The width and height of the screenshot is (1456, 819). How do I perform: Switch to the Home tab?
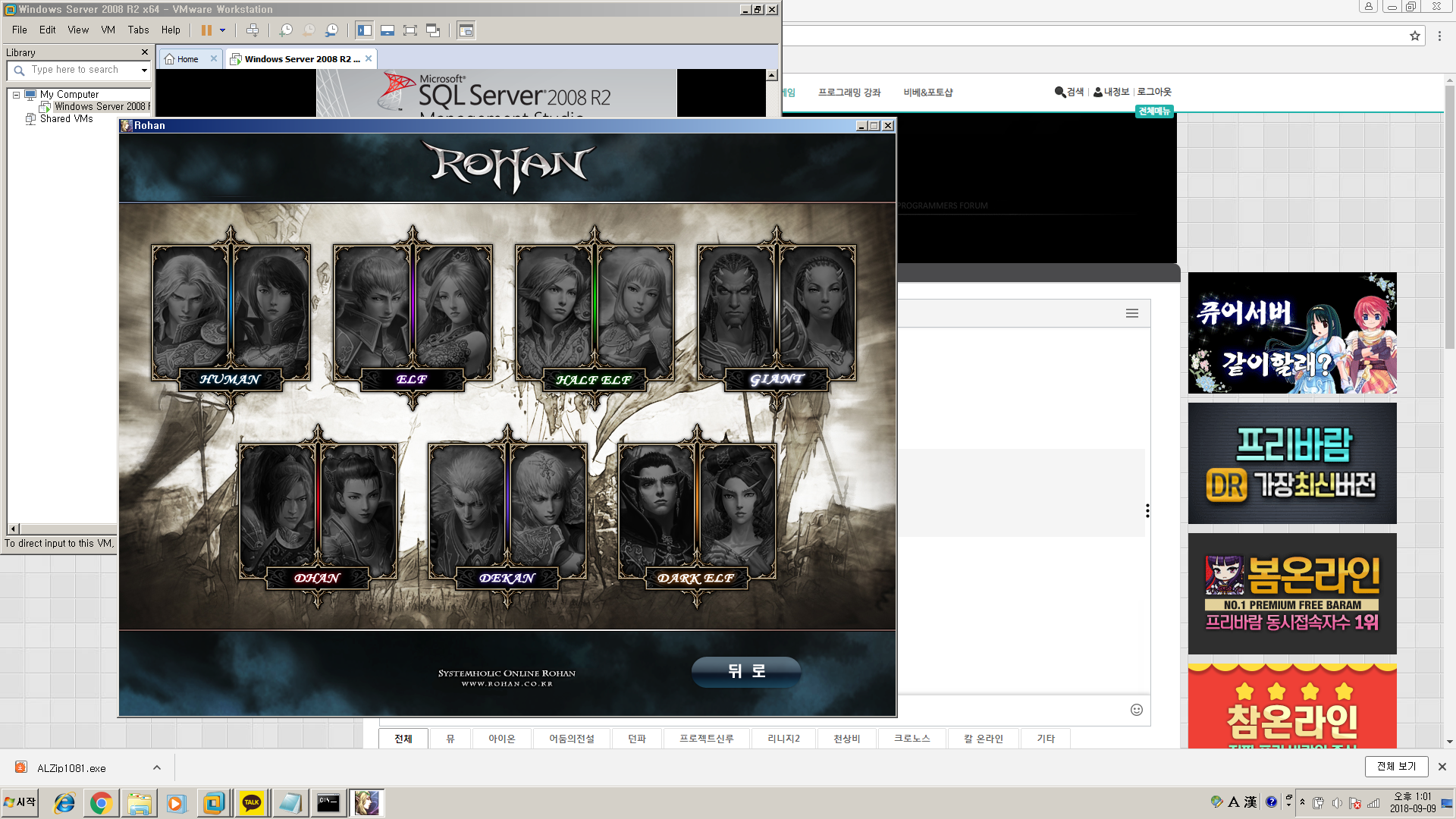[187, 59]
